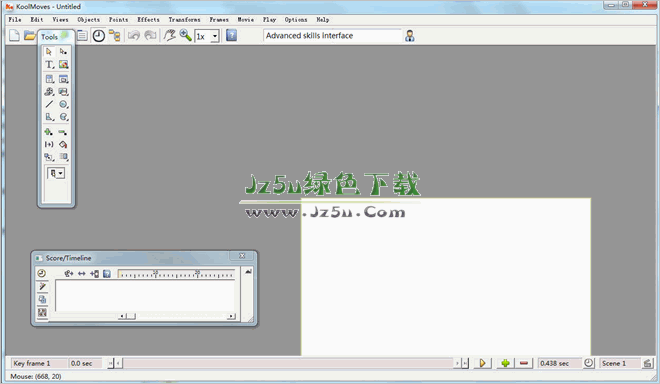Choose the Text tool
The image size is (660, 384).
pyautogui.click(x=49, y=64)
